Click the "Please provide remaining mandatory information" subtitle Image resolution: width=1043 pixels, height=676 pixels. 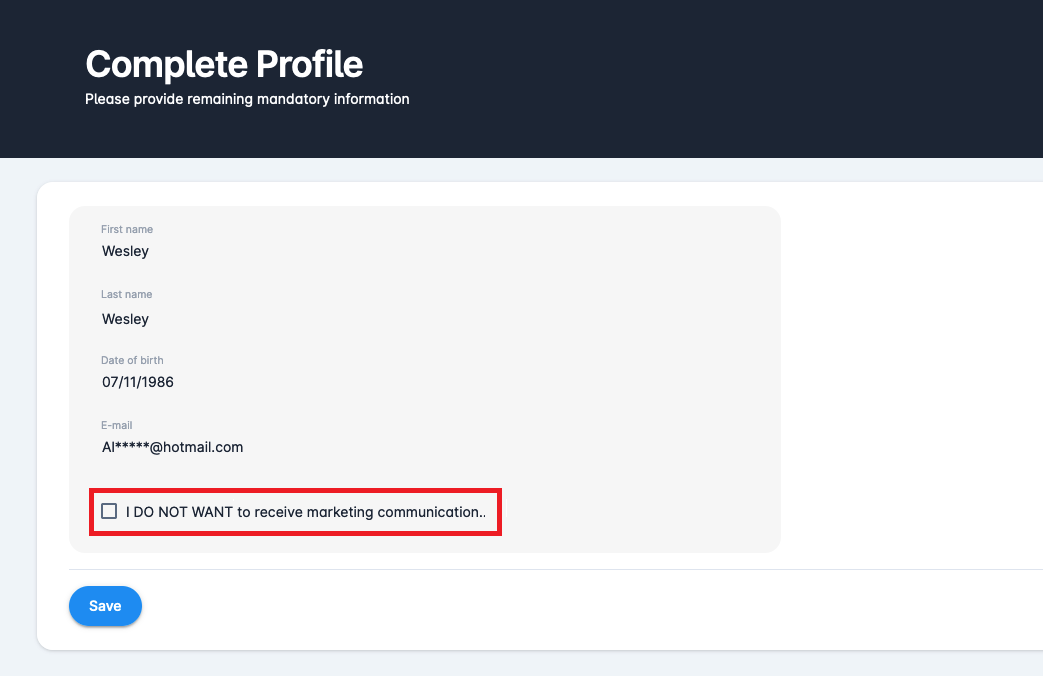[247, 99]
